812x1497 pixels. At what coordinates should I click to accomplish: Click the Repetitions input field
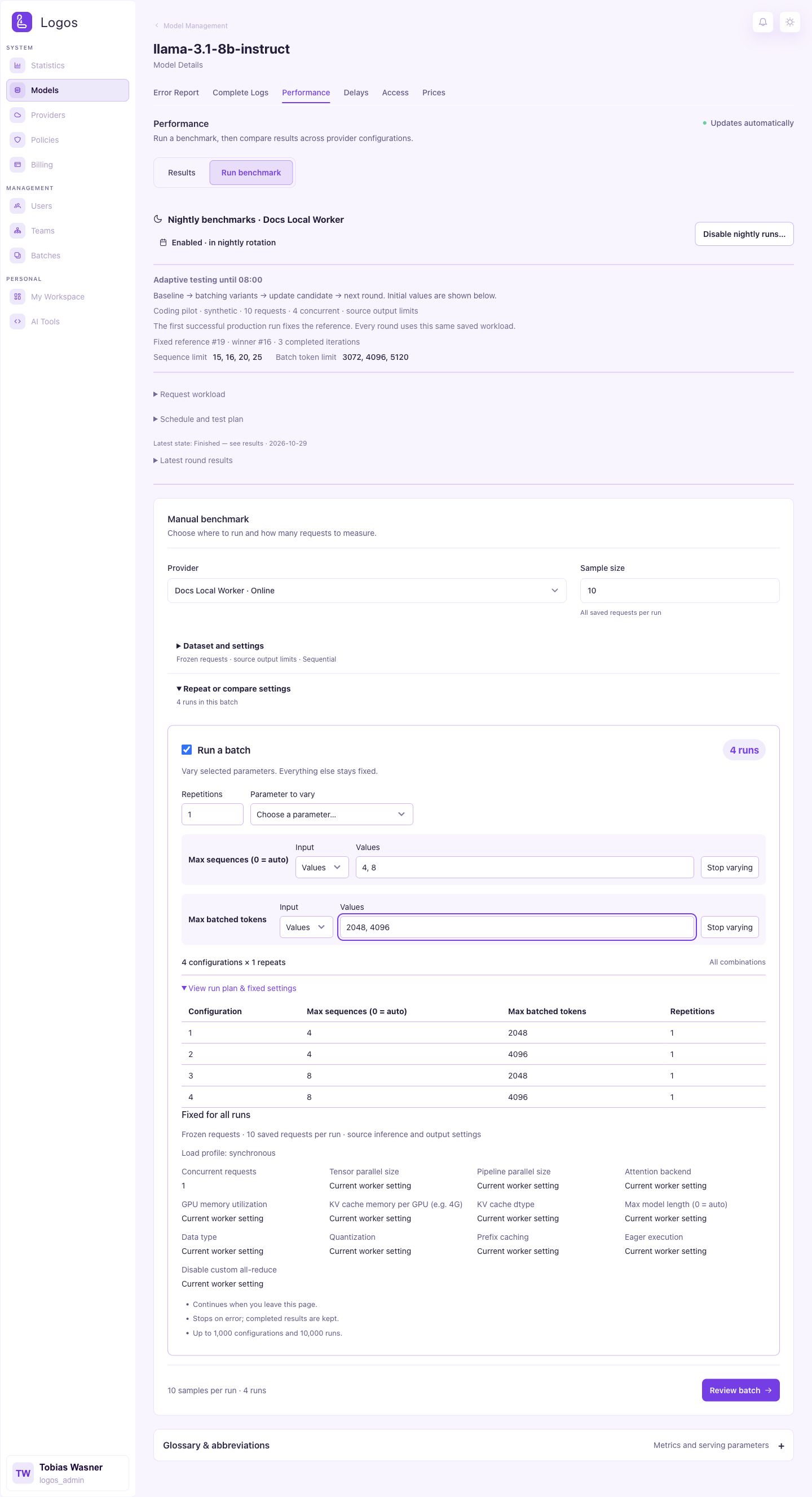(213, 814)
